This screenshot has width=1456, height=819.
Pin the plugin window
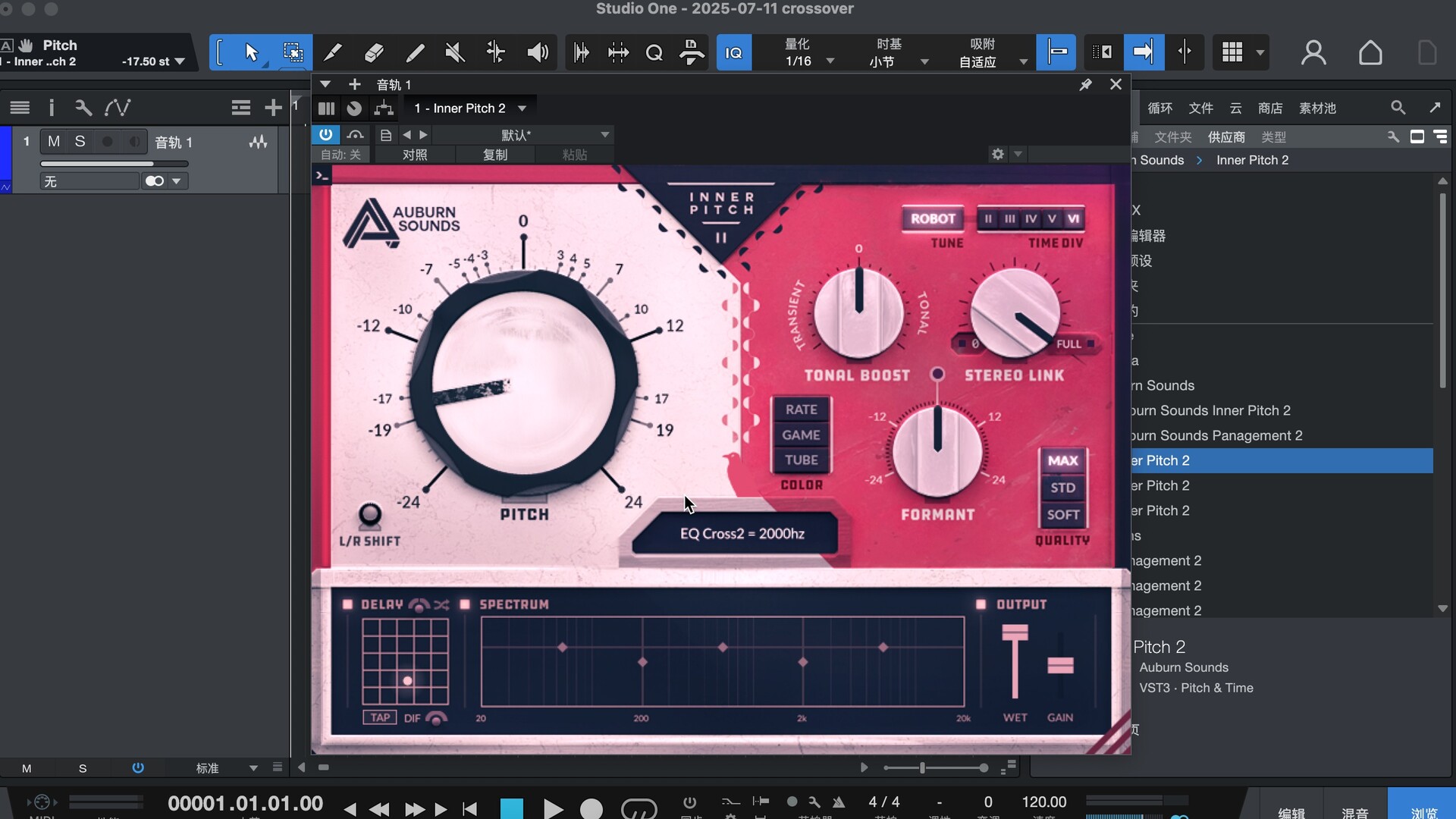[1086, 84]
